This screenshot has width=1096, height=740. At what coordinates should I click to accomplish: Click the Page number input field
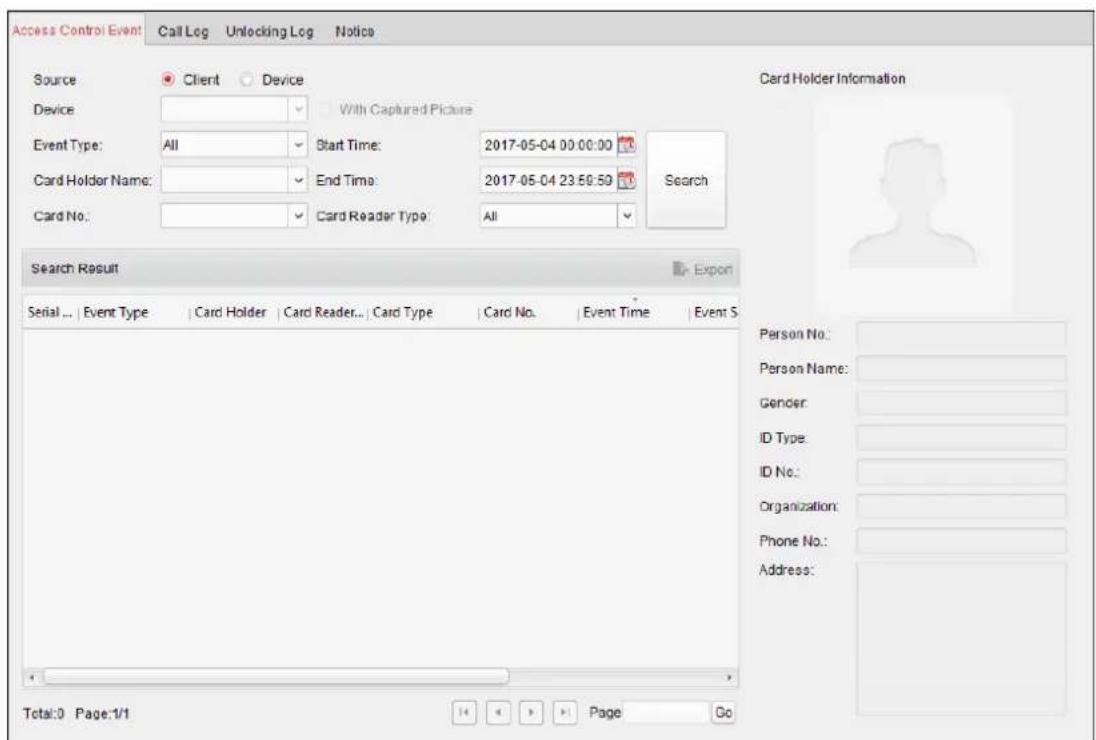[x=666, y=712]
